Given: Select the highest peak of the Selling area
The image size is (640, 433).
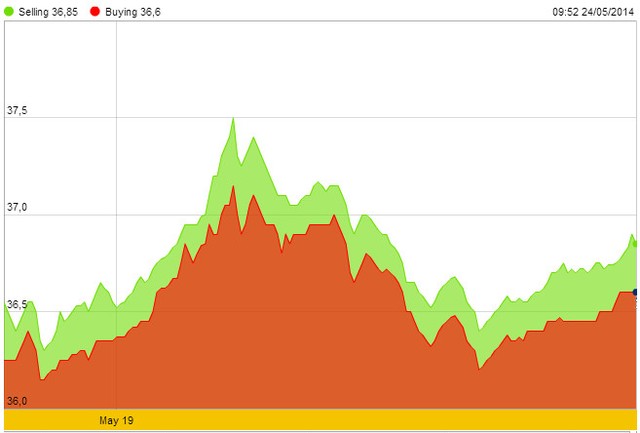Looking at the screenshot, I should click(233, 118).
